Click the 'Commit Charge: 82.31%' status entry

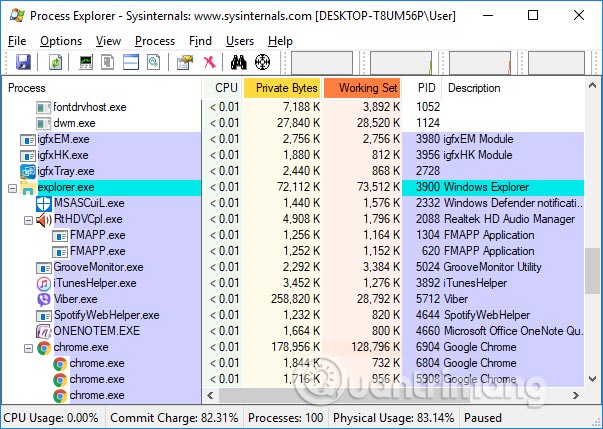tap(174, 418)
